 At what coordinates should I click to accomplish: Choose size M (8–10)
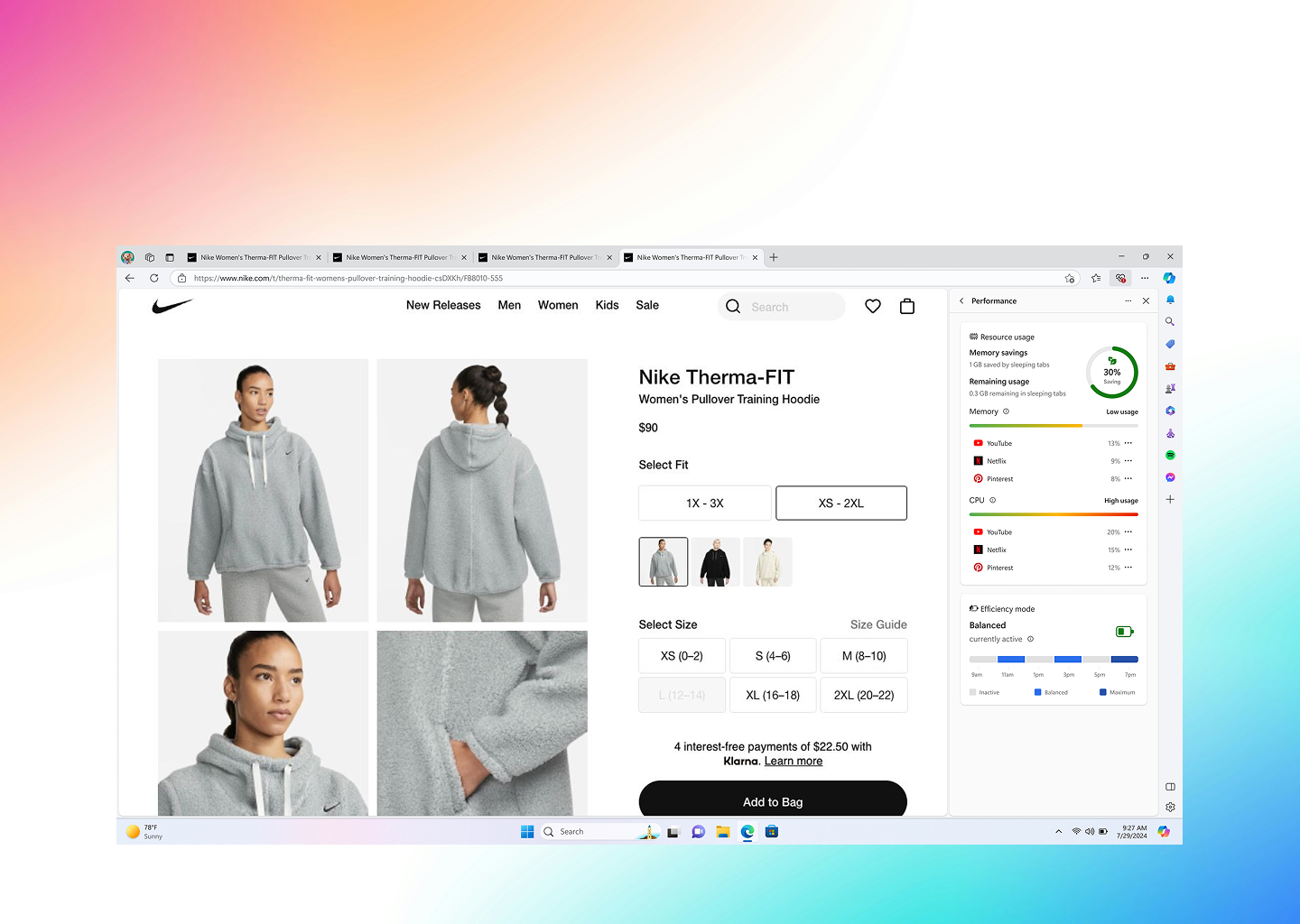pos(864,656)
